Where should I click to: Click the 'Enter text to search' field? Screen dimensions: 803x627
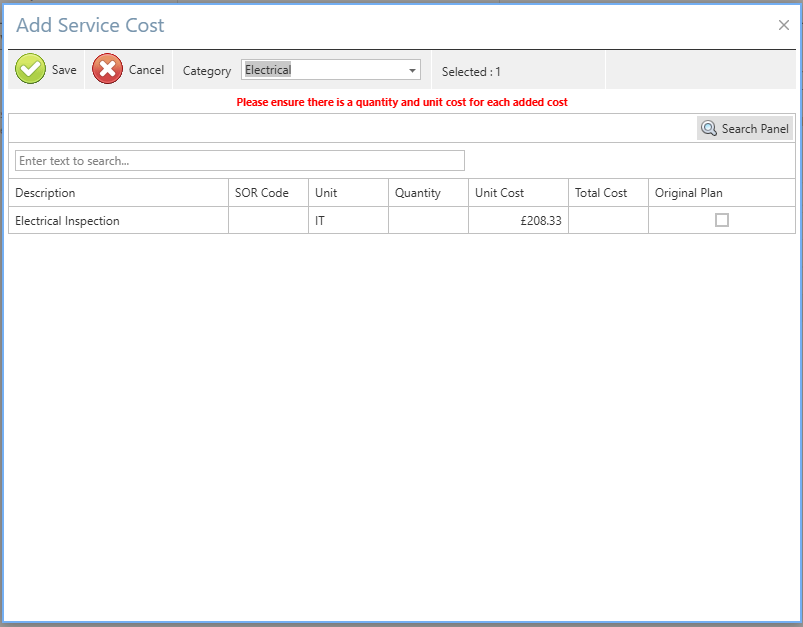point(240,160)
